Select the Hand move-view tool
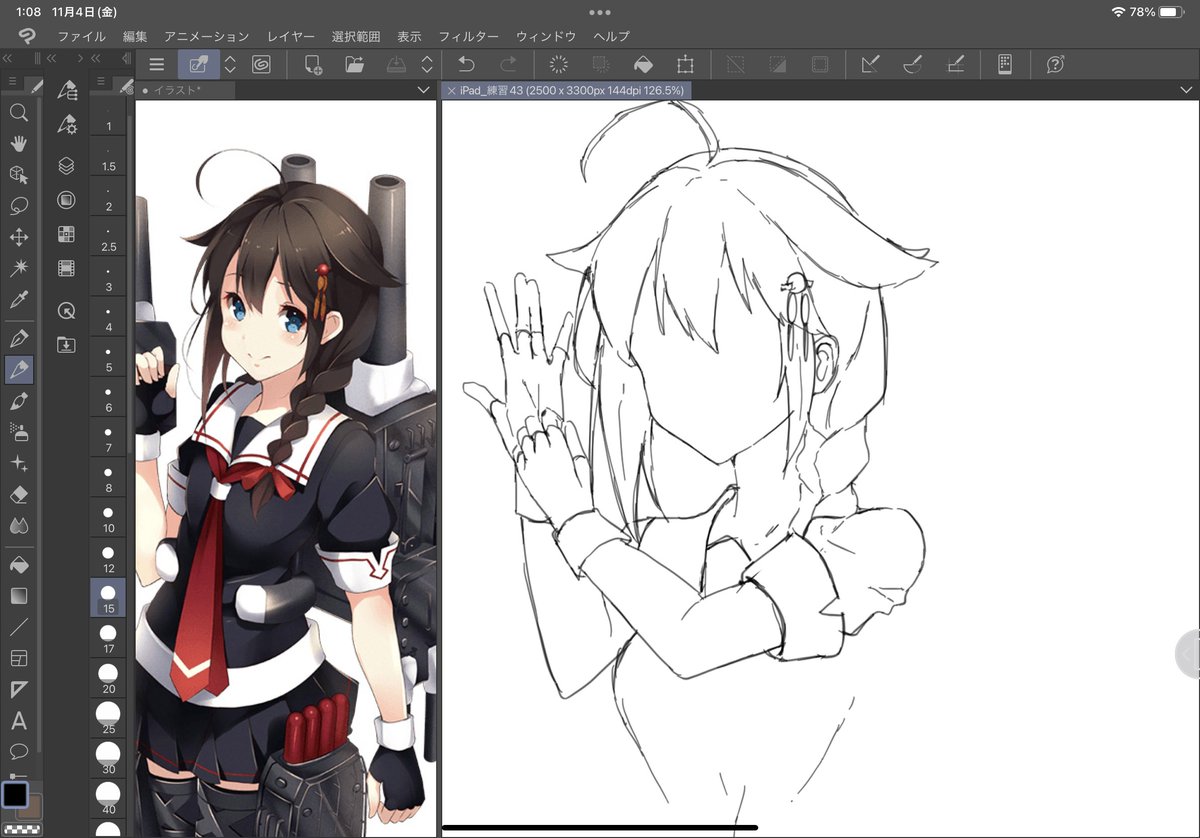This screenshot has height=838, width=1200. (x=18, y=144)
